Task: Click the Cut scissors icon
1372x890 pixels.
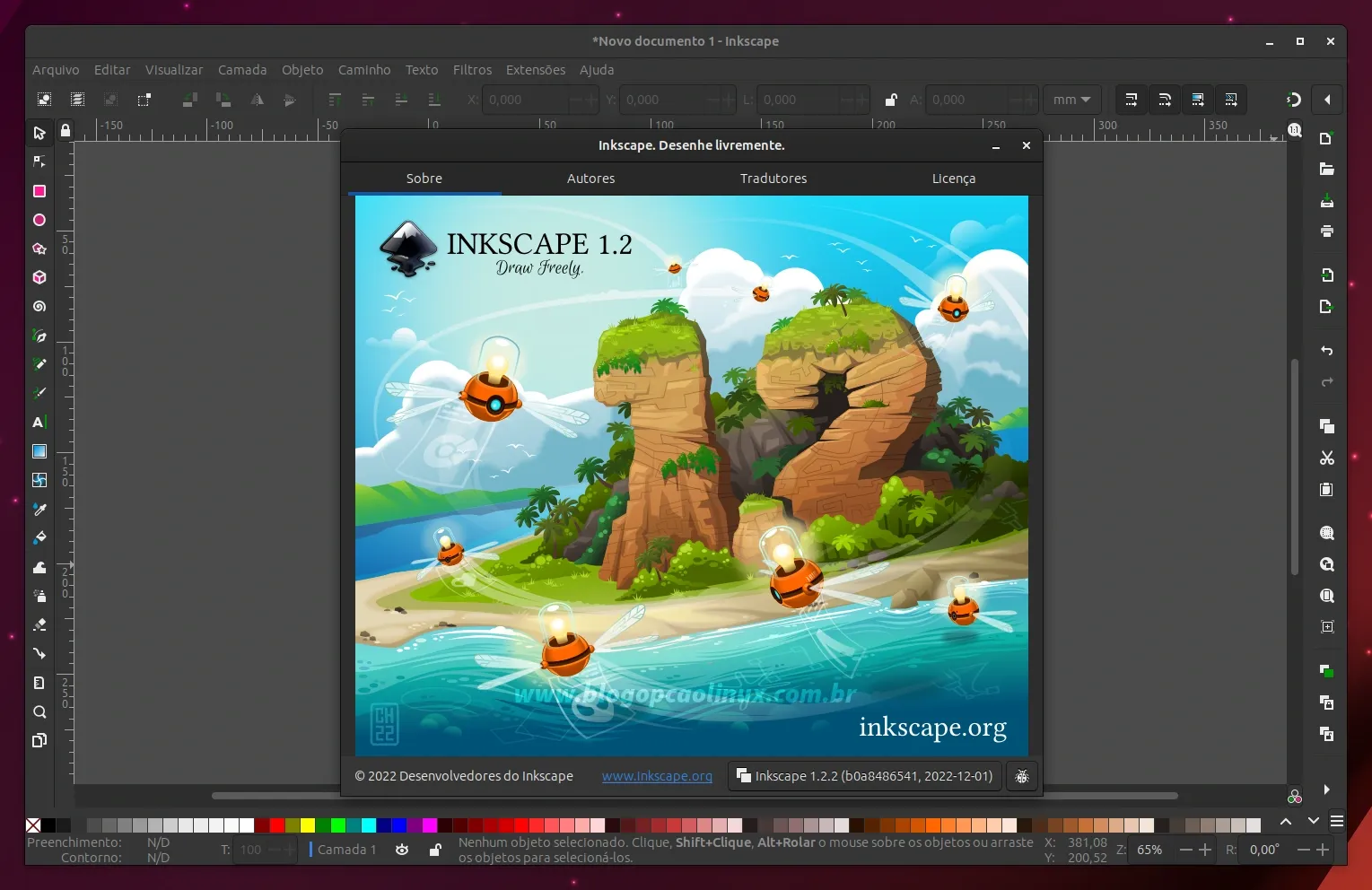Action: tap(1327, 458)
